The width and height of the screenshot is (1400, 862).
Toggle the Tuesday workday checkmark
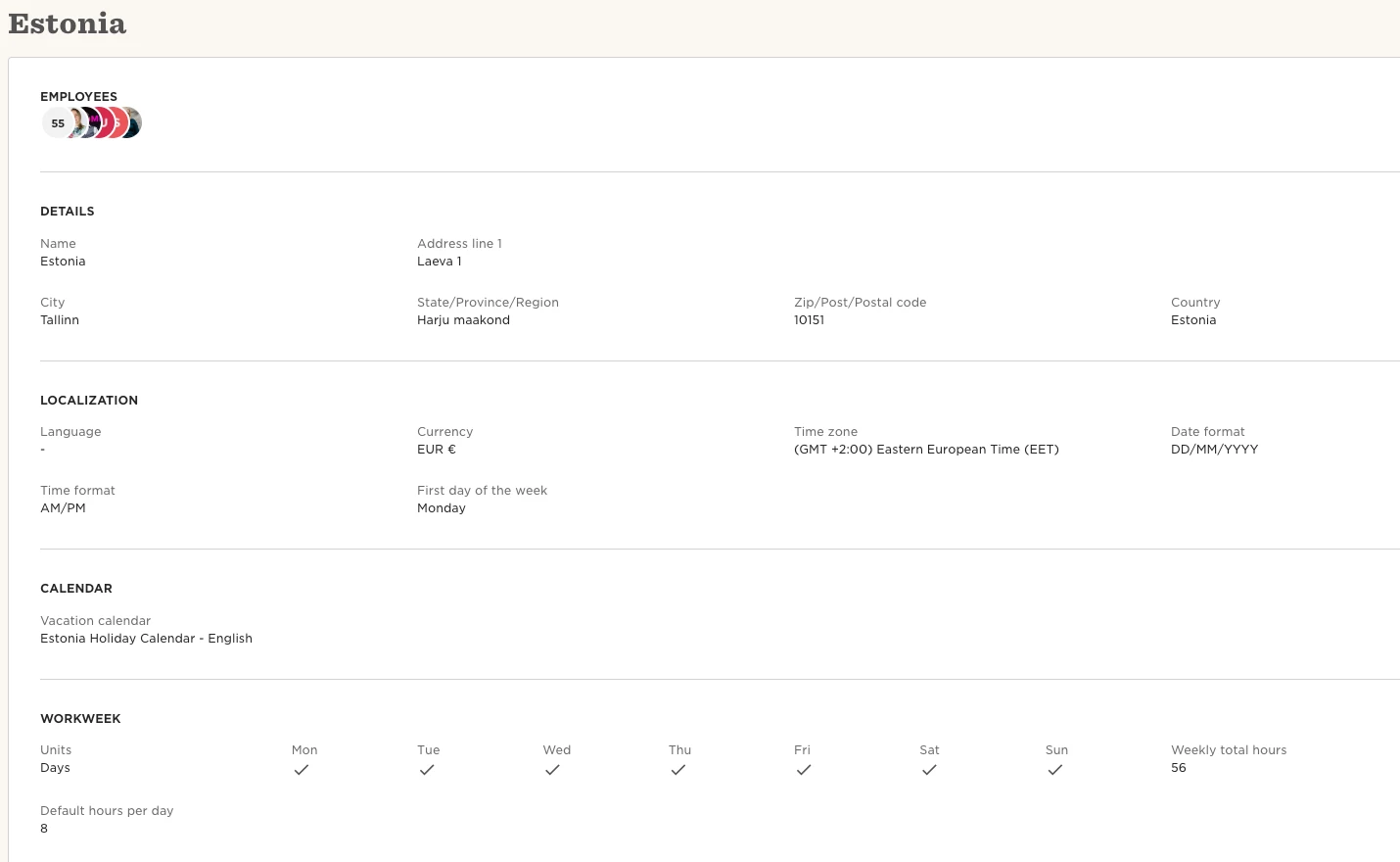point(427,770)
